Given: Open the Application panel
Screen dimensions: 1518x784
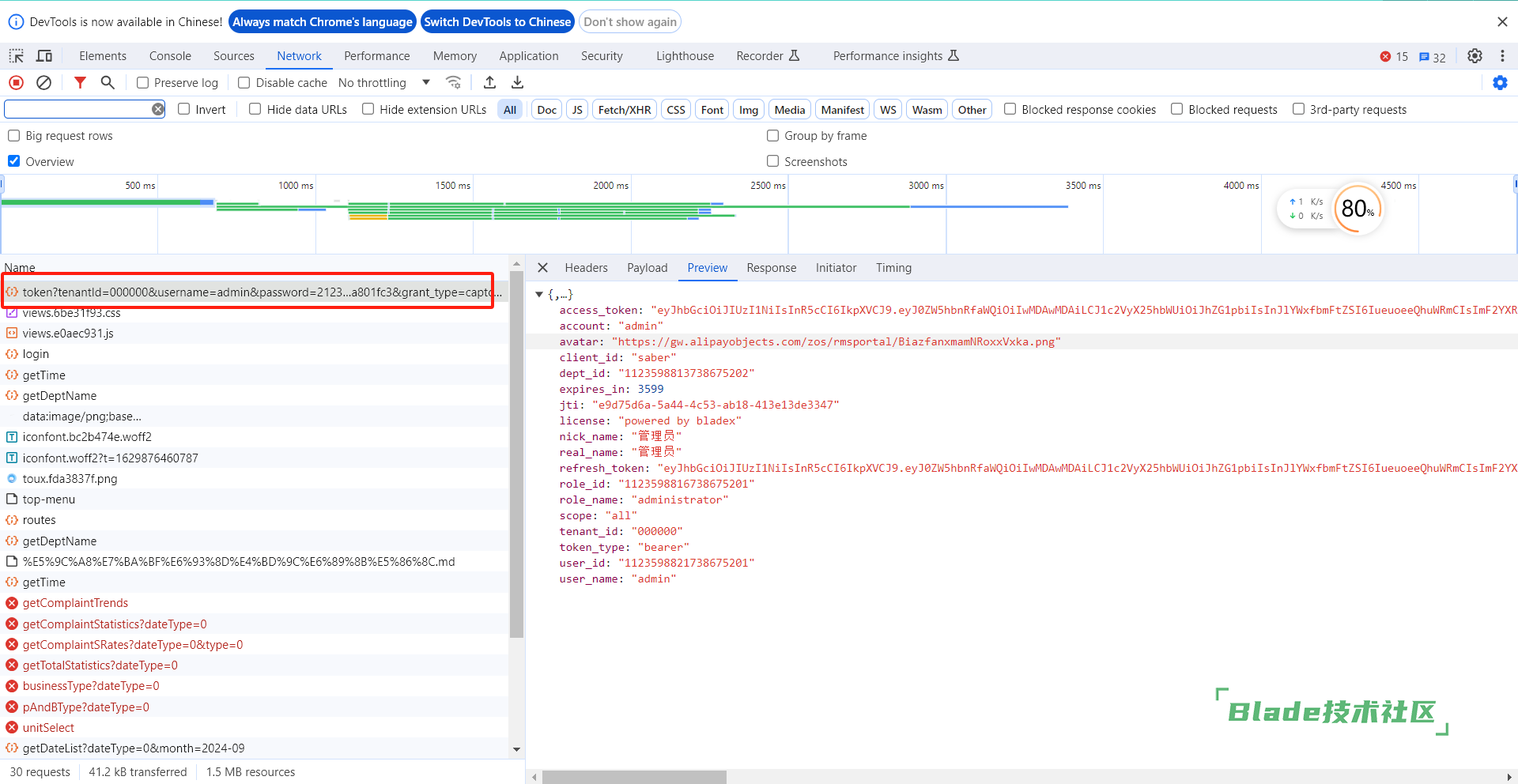Looking at the screenshot, I should (x=529, y=56).
